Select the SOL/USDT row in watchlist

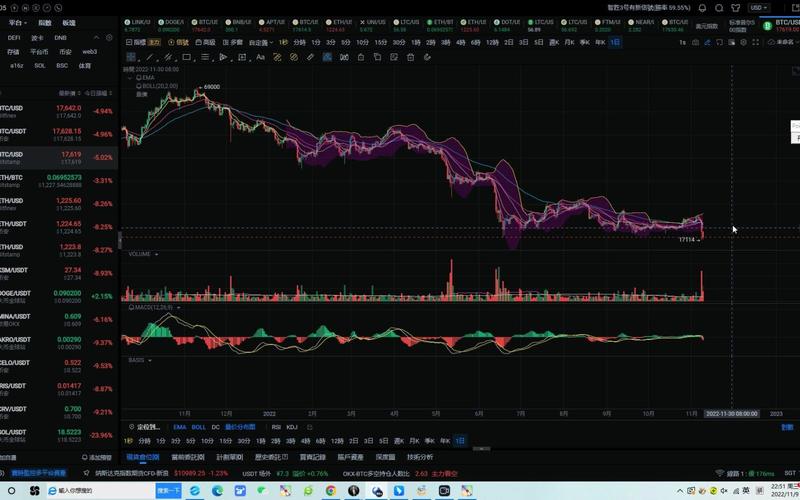[57, 435]
